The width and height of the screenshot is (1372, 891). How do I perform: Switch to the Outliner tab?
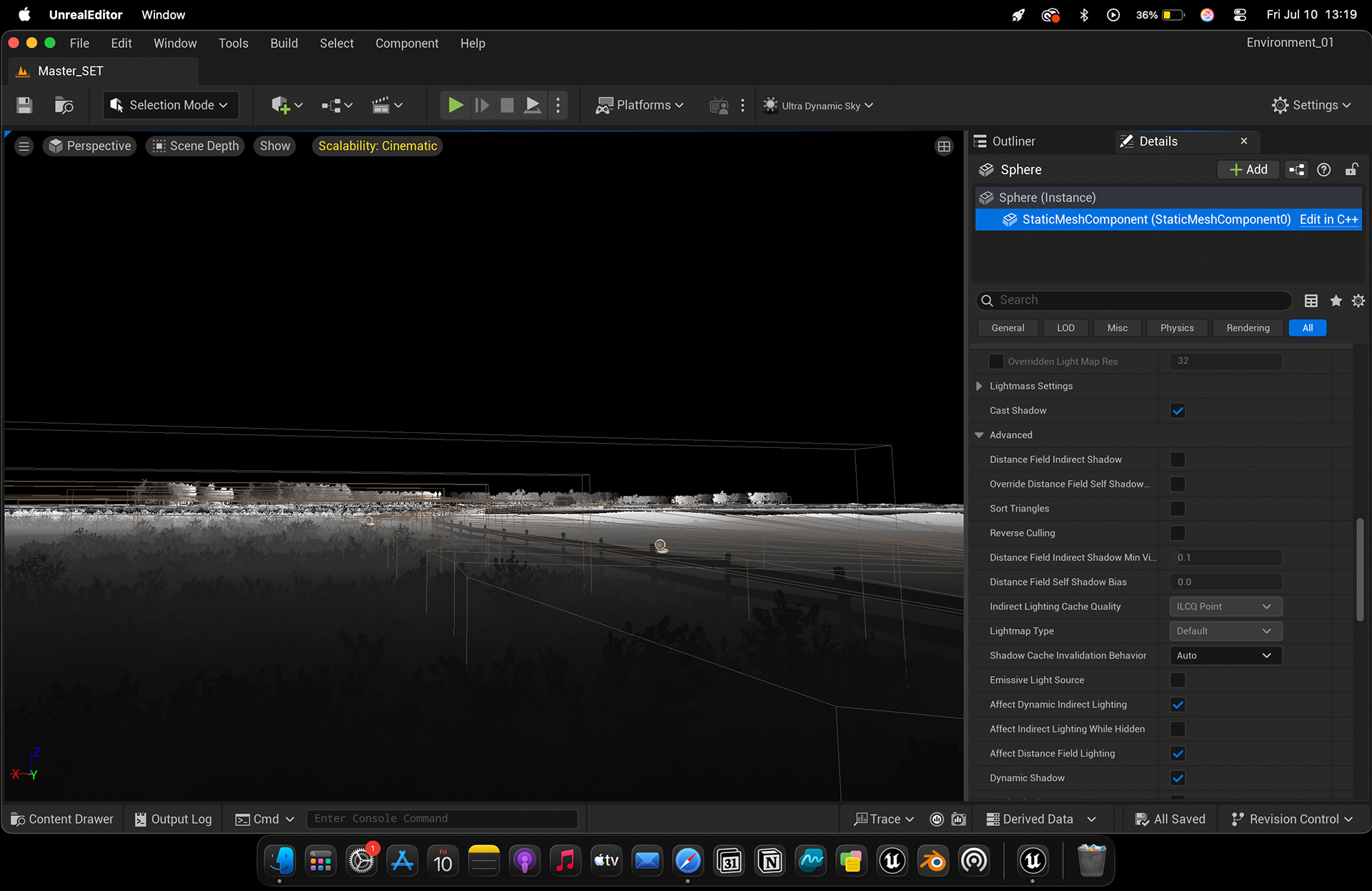[1013, 141]
